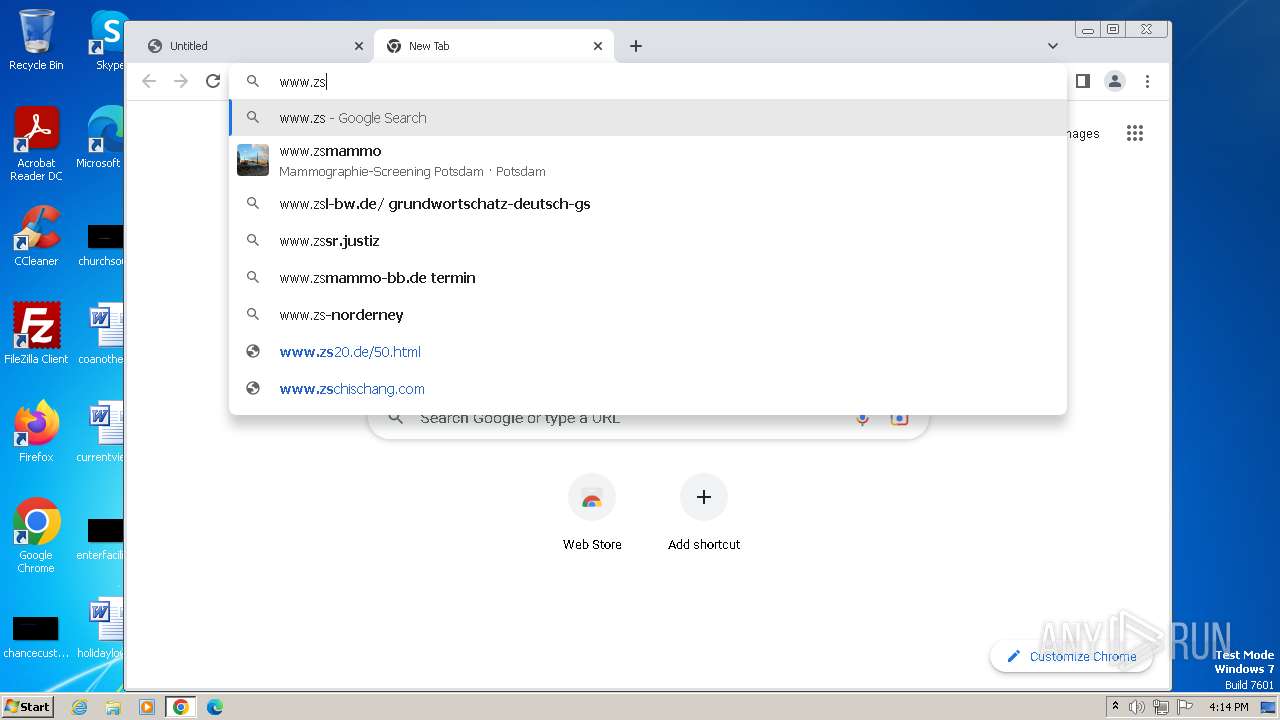
Task: Open the holiday Word document on desktop
Action: [103, 628]
